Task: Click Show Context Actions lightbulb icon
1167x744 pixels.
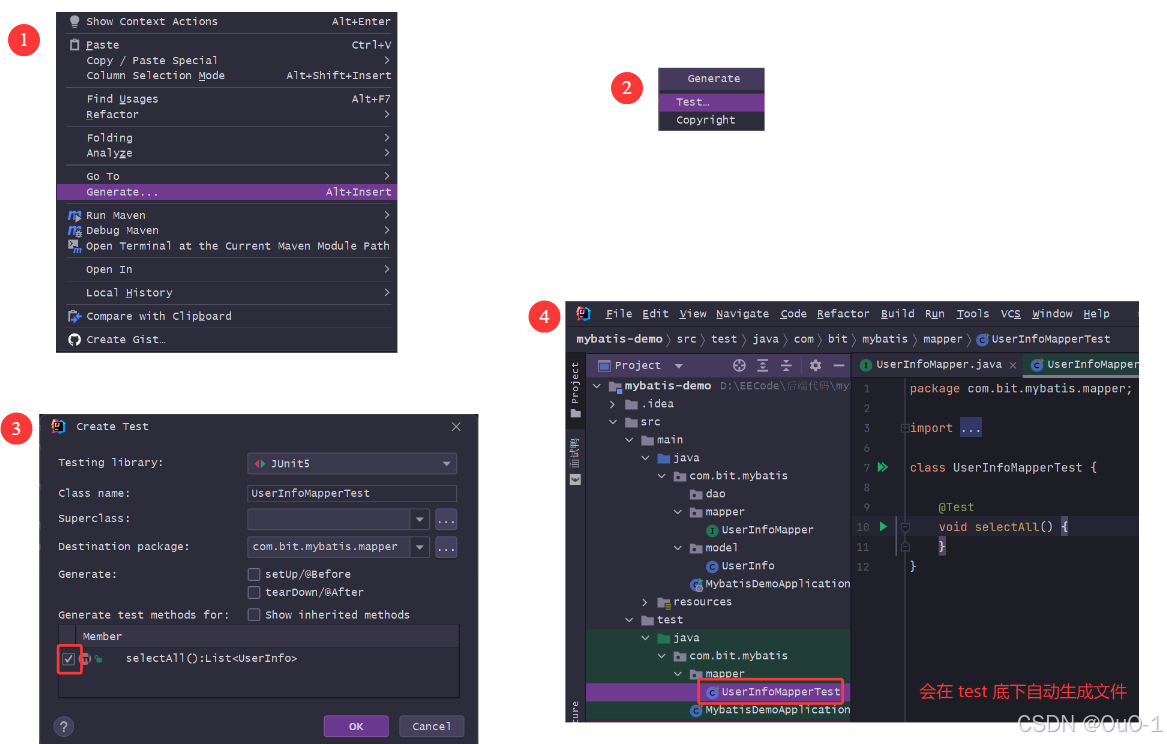Action: 74,22
